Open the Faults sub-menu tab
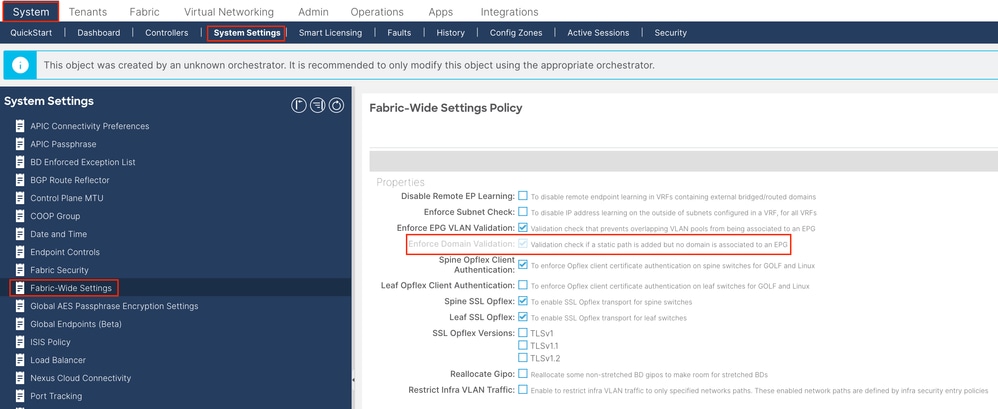This screenshot has height=409, width=998. click(399, 33)
